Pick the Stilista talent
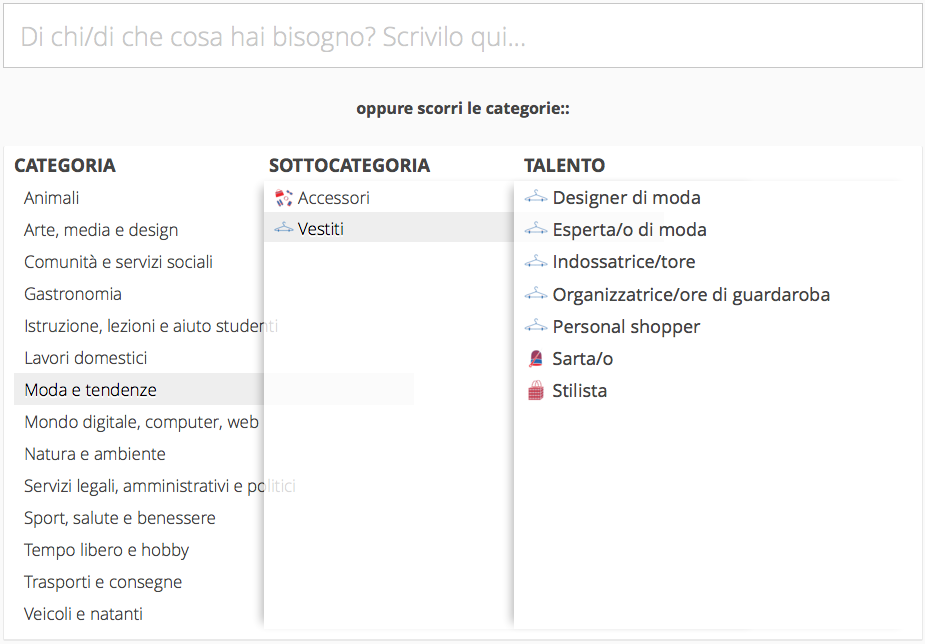This screenshot has height=644, width=925. (580, 391)
